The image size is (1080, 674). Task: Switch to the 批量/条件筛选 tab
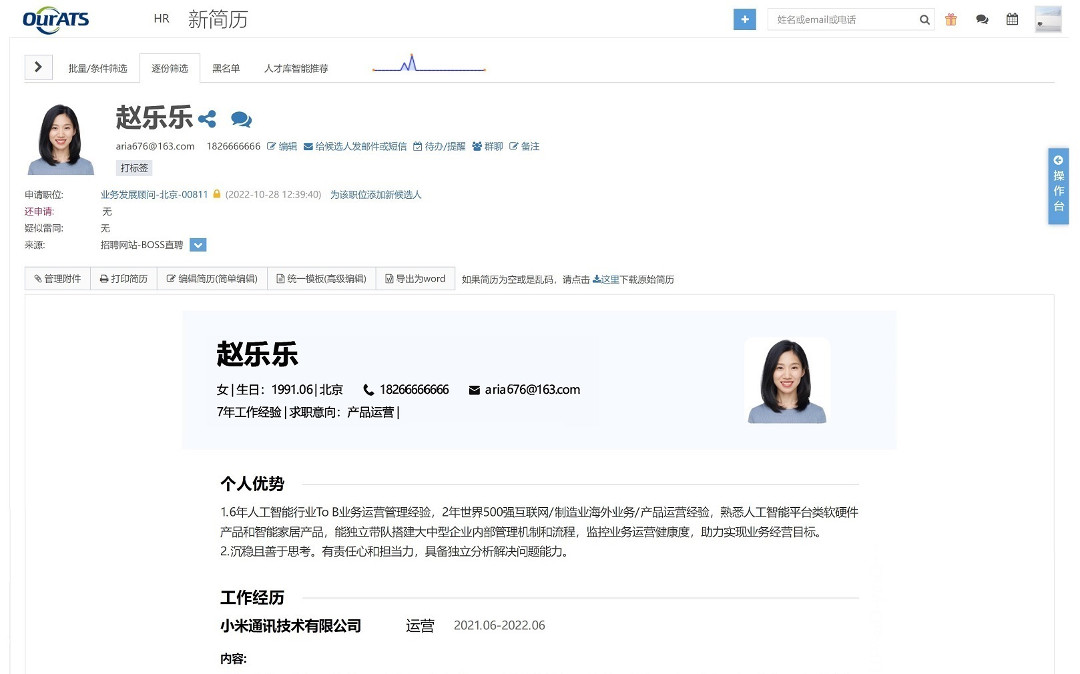[97, 69]
